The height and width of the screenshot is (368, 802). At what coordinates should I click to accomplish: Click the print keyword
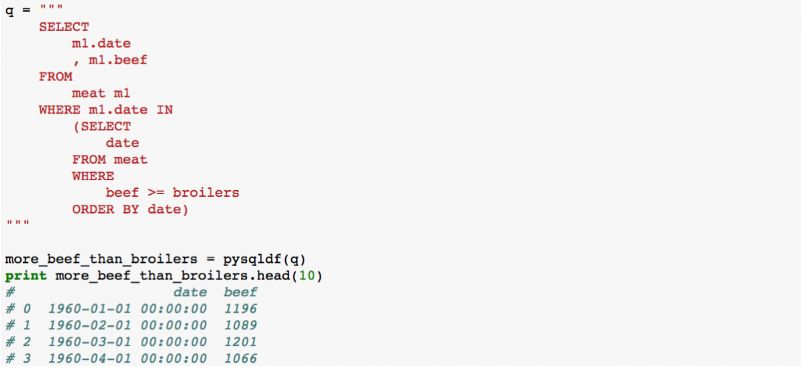(26, 276)
